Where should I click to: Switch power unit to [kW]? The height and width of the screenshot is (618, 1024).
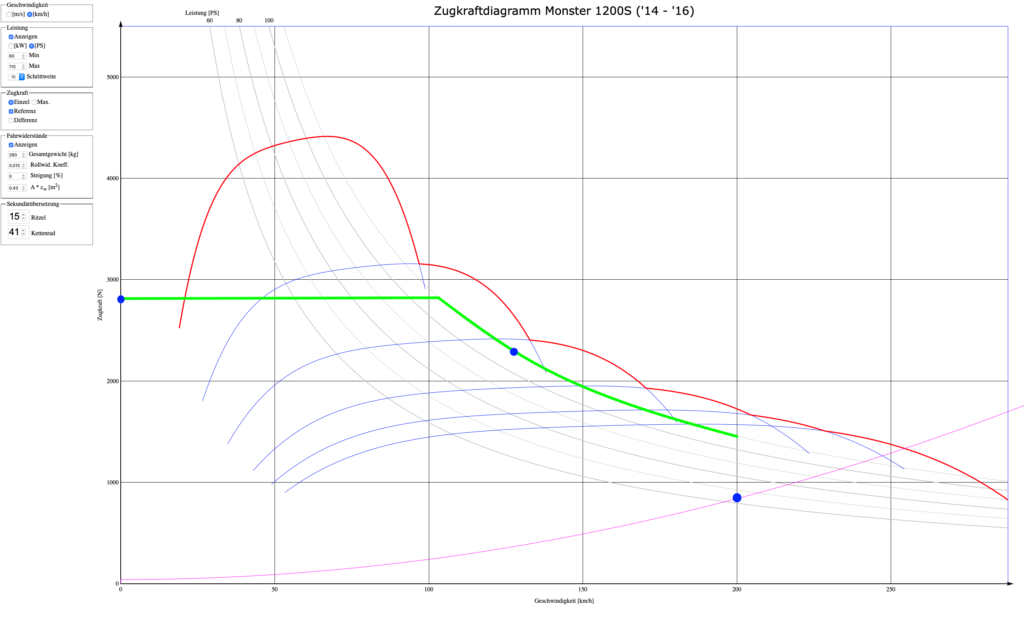tap(11, 46)
